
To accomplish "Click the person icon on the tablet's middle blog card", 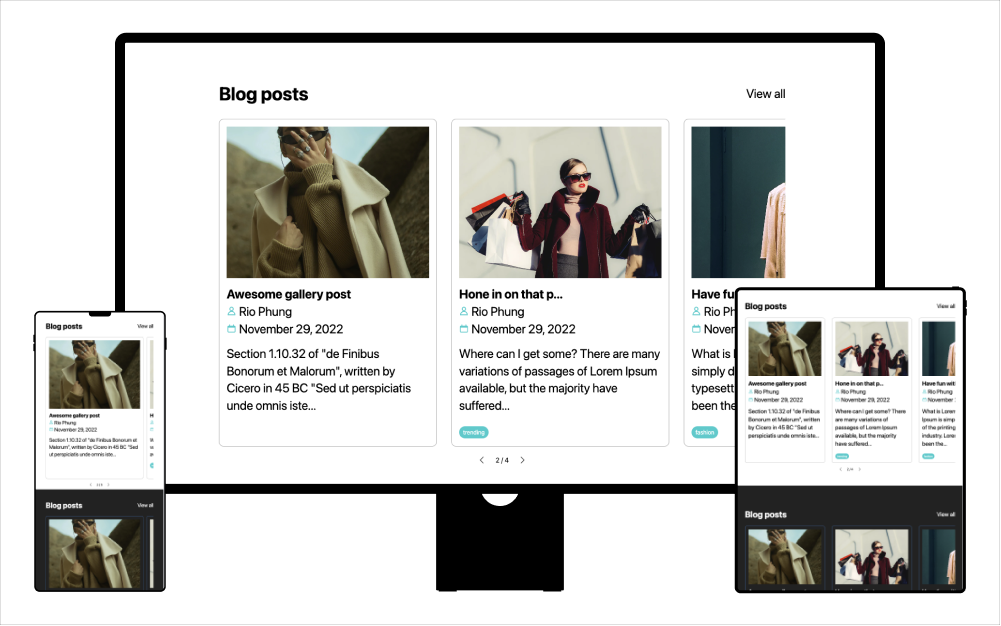I will pos(838,391).
